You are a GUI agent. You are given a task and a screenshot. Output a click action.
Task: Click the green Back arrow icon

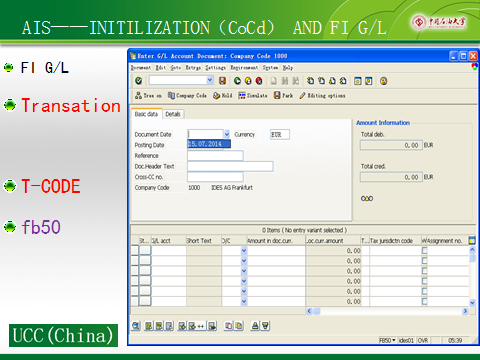237,81
